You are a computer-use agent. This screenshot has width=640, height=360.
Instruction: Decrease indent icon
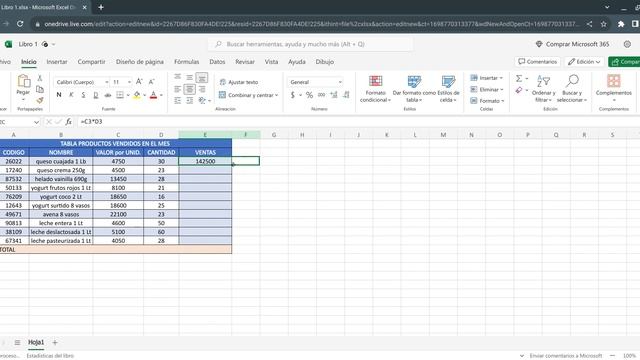pos(178,100)
